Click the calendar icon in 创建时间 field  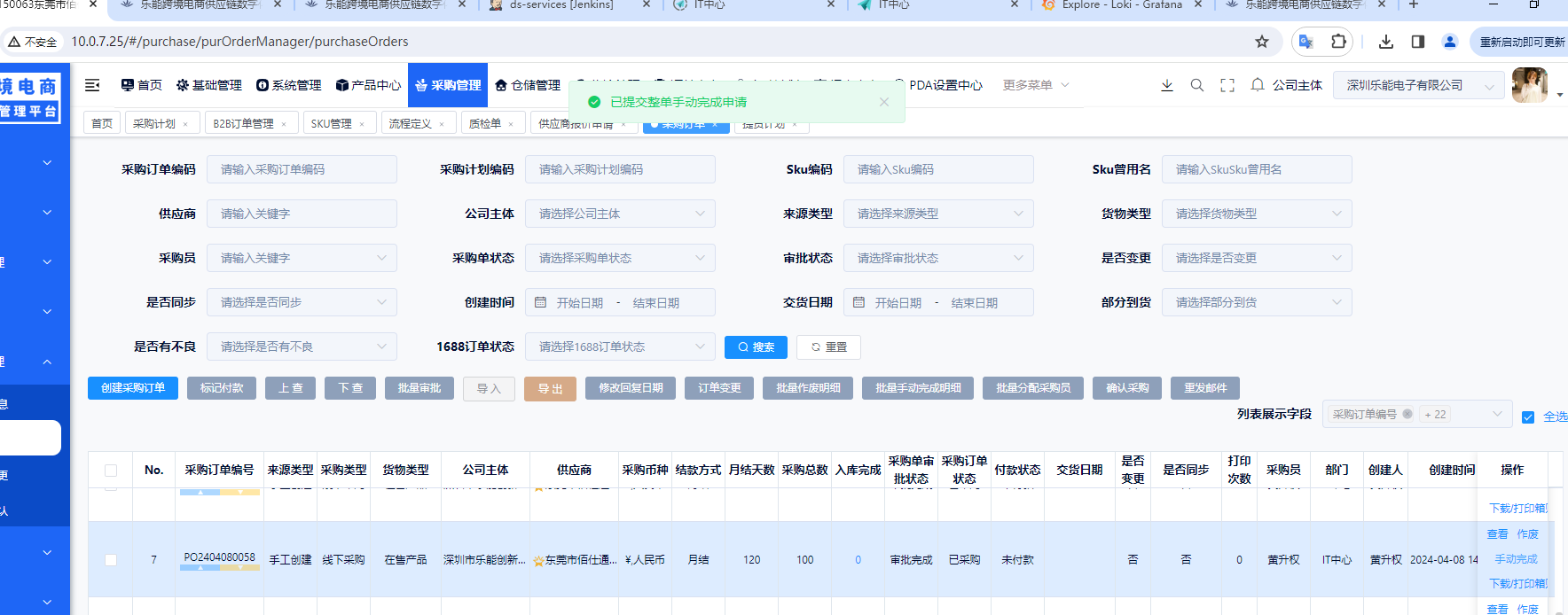(x=541, y=302)
